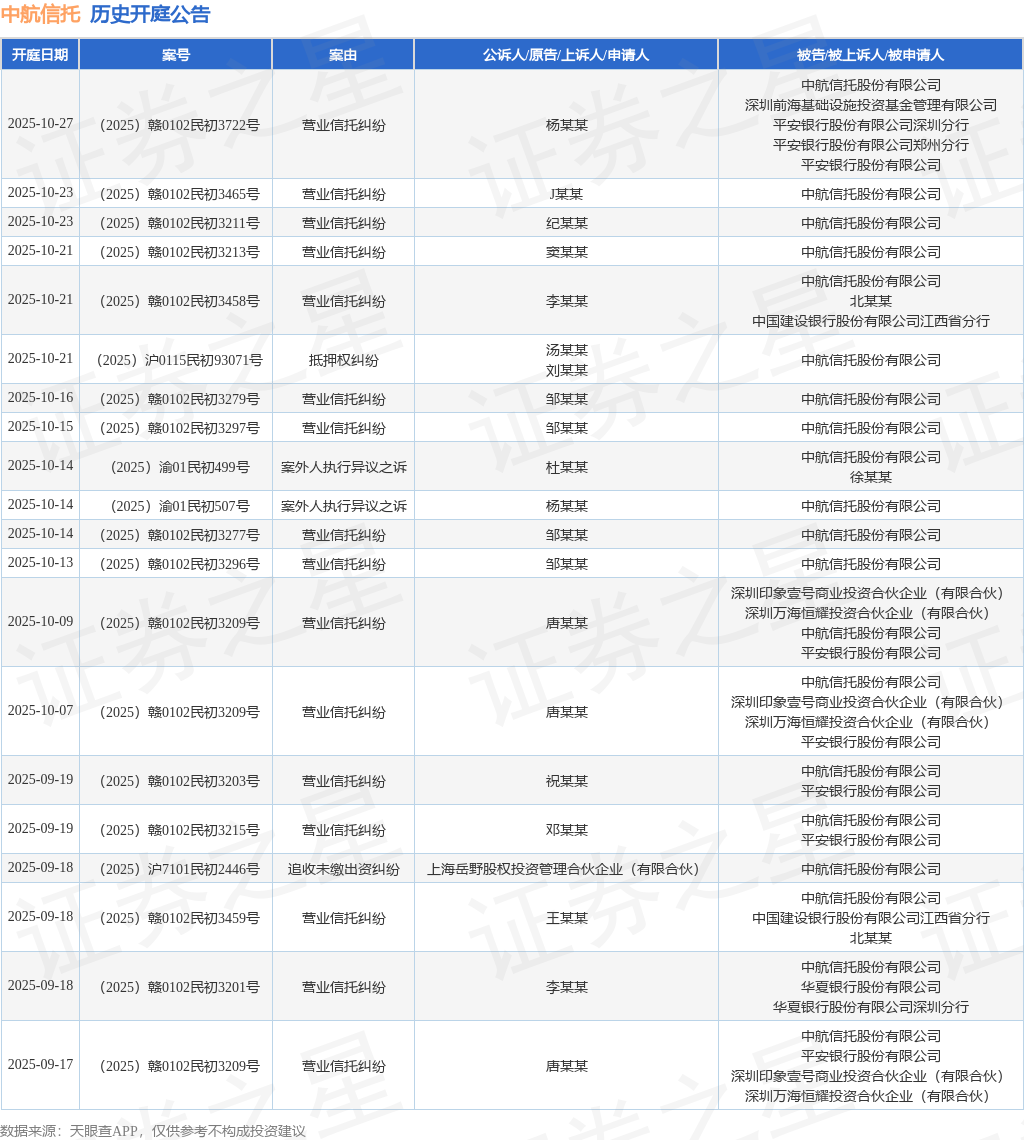Click the date 2025-10-07
The width and height of the screenshot is (1024, 1140).
point(41,711)
